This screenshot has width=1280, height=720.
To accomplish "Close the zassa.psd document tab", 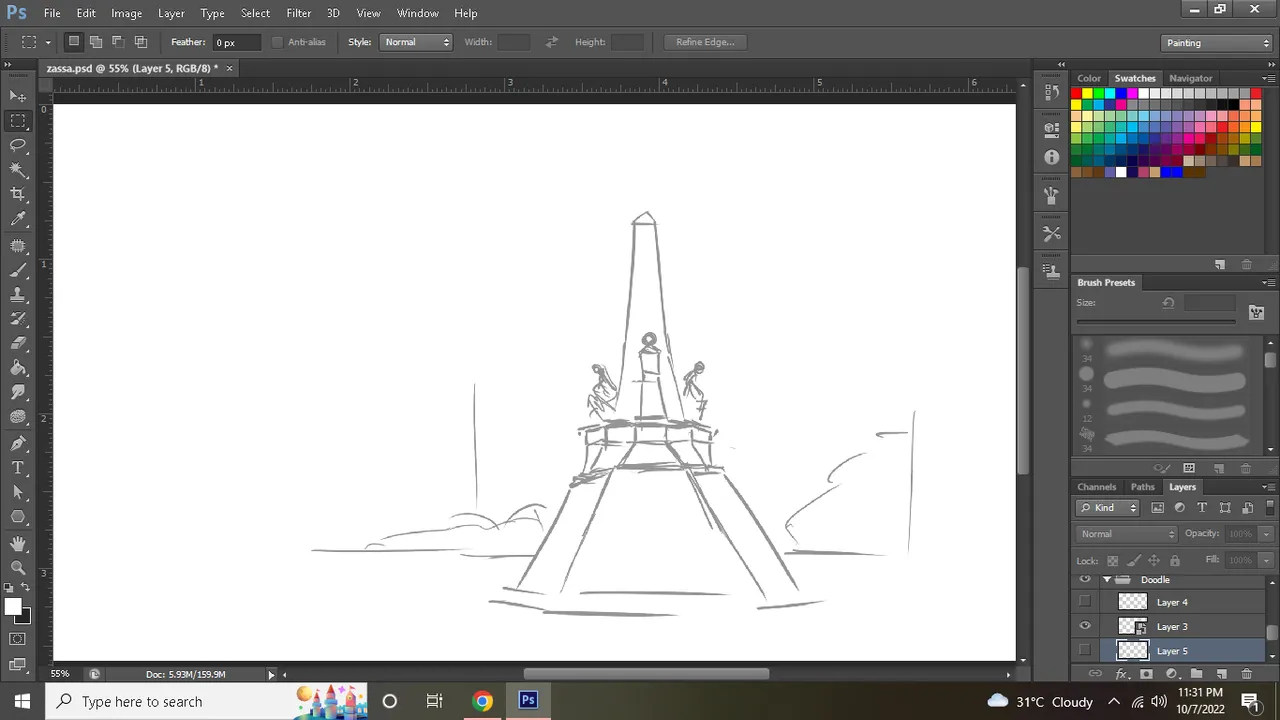I will pyautogui.click(x=229, y=68).
